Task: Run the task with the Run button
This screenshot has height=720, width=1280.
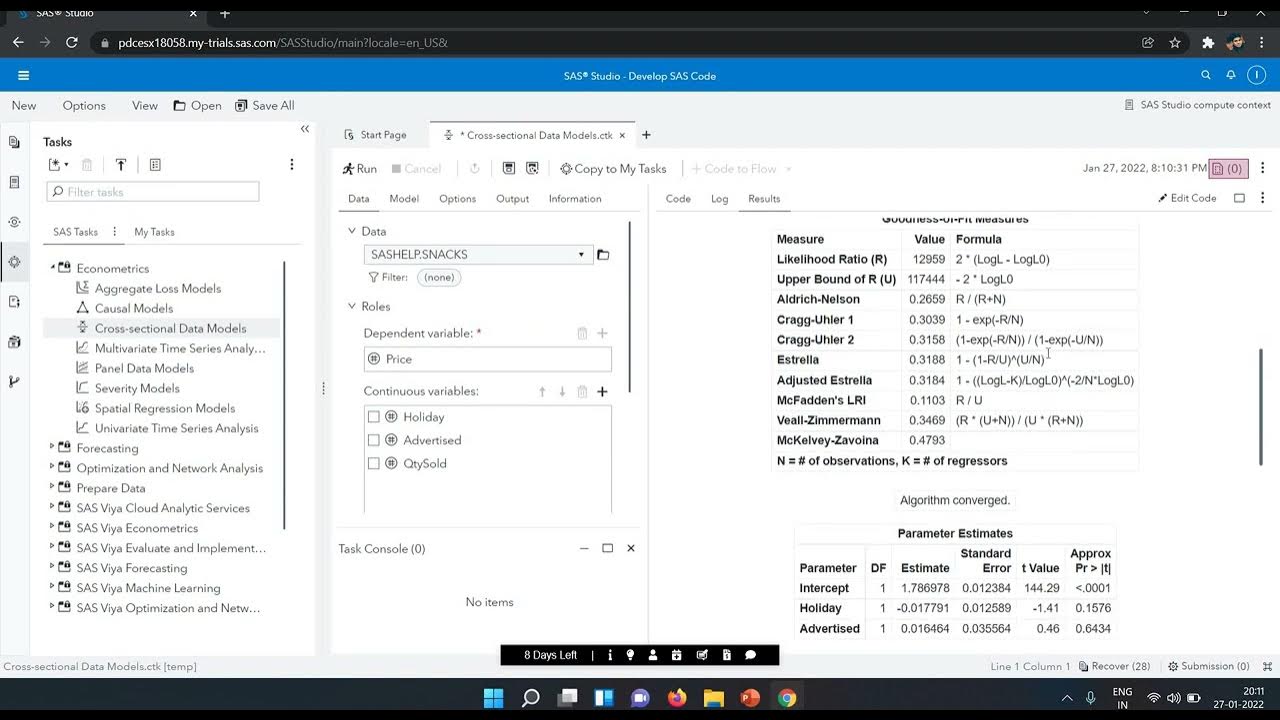Action: coord(360,169)
